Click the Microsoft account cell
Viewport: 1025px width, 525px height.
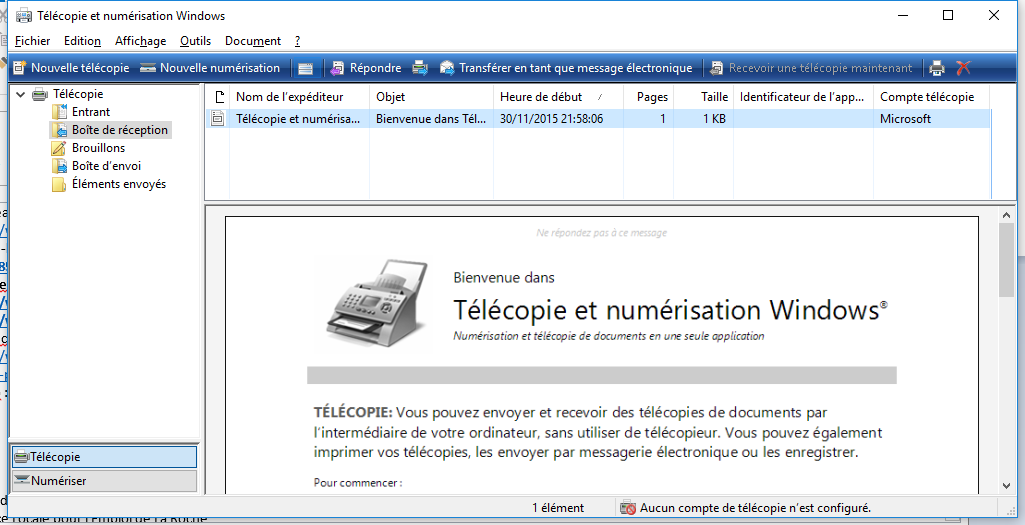point(905,119)
